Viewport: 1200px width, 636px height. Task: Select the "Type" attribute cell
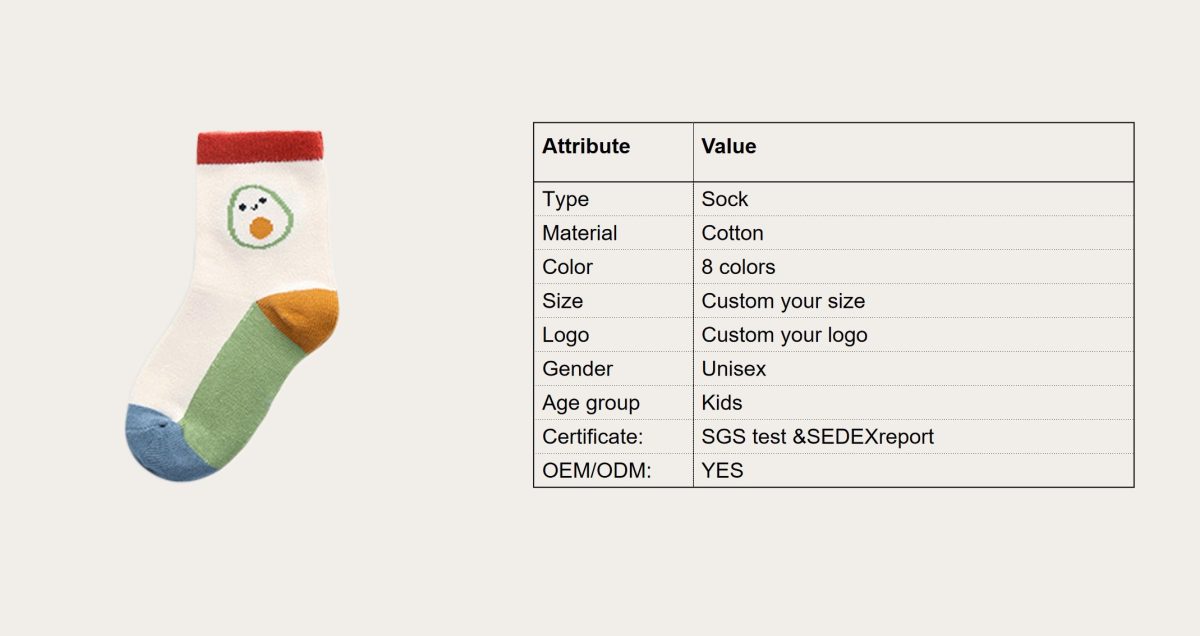(566, 199)
